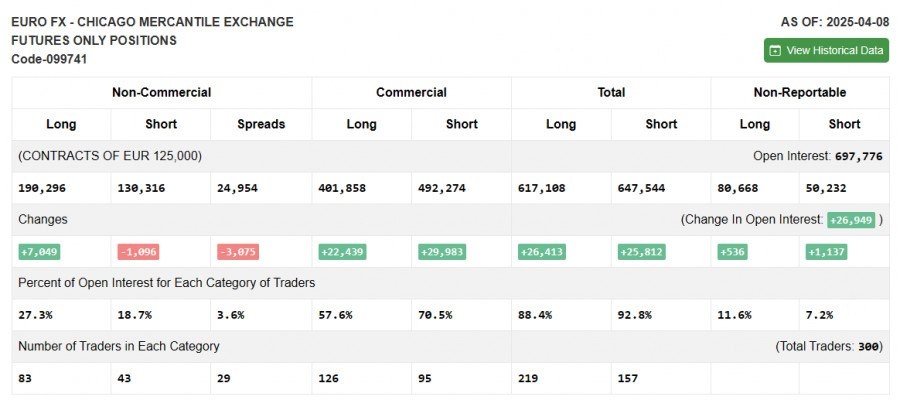Image resolution: width=900 pixels, height=400 pixels.
Task: Click the +536 non-reportable change badge
Action: pos(733,252)
